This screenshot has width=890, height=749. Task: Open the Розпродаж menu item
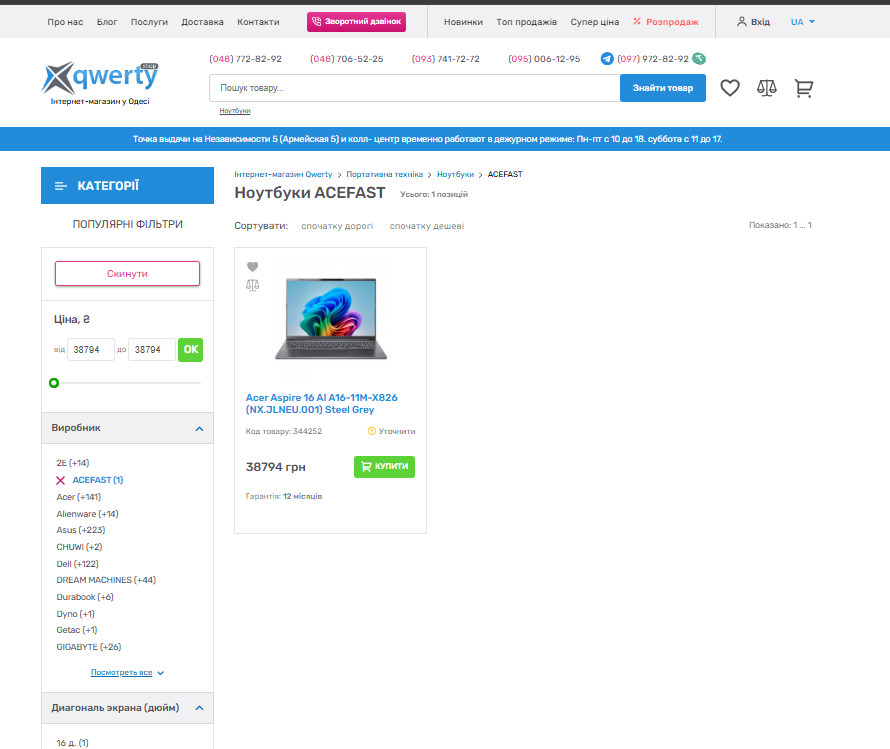[x=666, y=21]
